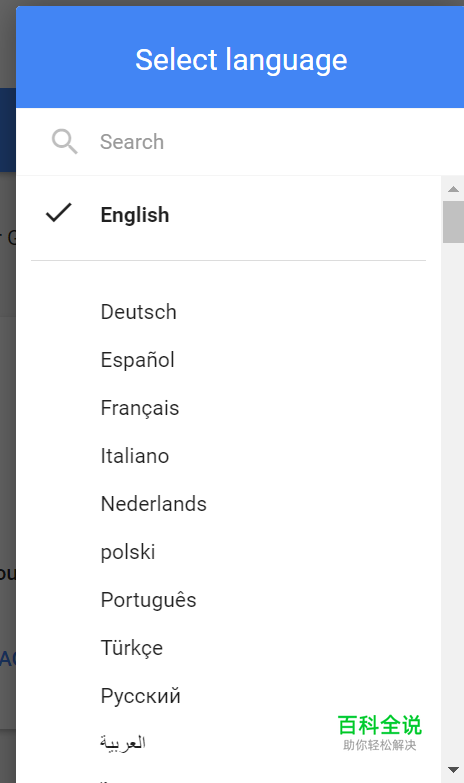Image resolution: width=464 pixels, height=783 pixels.
Task: Click the scrollbar track below the thumb
Action: click(x=454, y=499)
